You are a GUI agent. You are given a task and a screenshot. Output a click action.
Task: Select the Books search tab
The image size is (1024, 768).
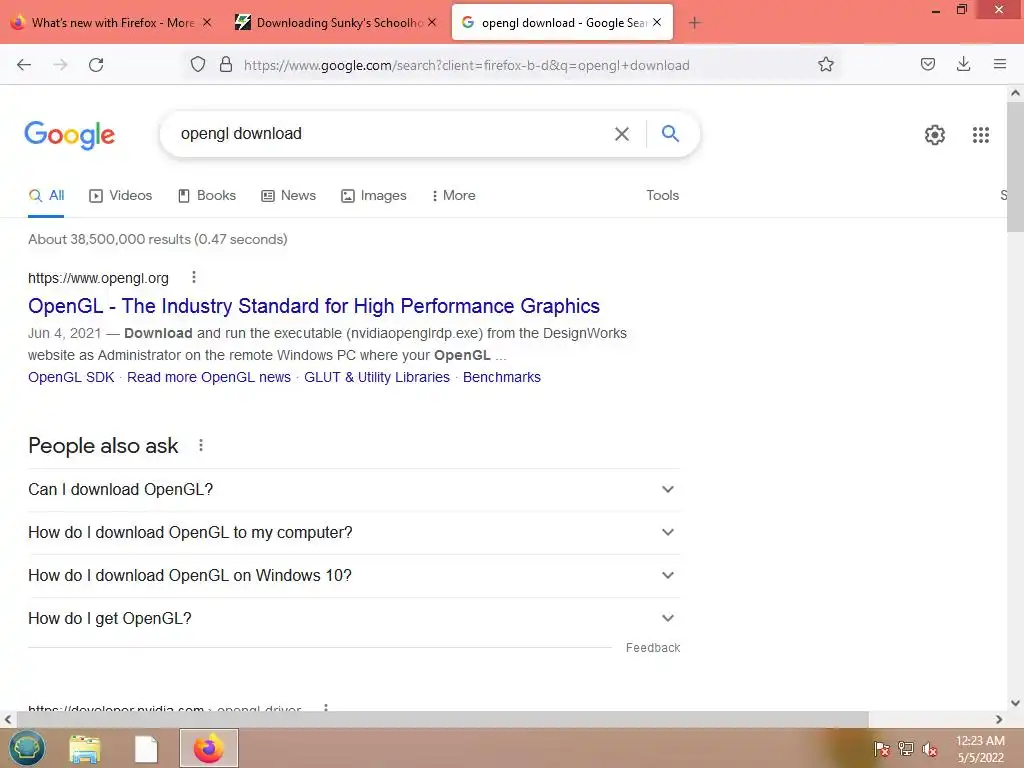pos(207,195)
